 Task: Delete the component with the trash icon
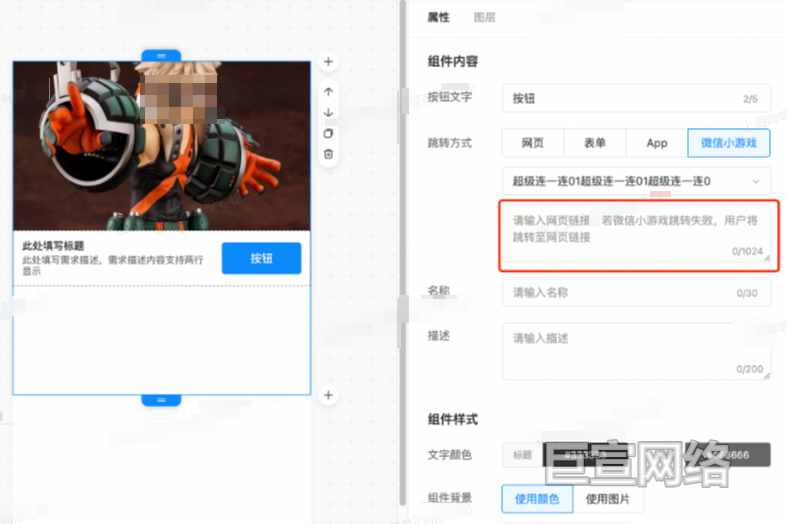tap(328, 154)
